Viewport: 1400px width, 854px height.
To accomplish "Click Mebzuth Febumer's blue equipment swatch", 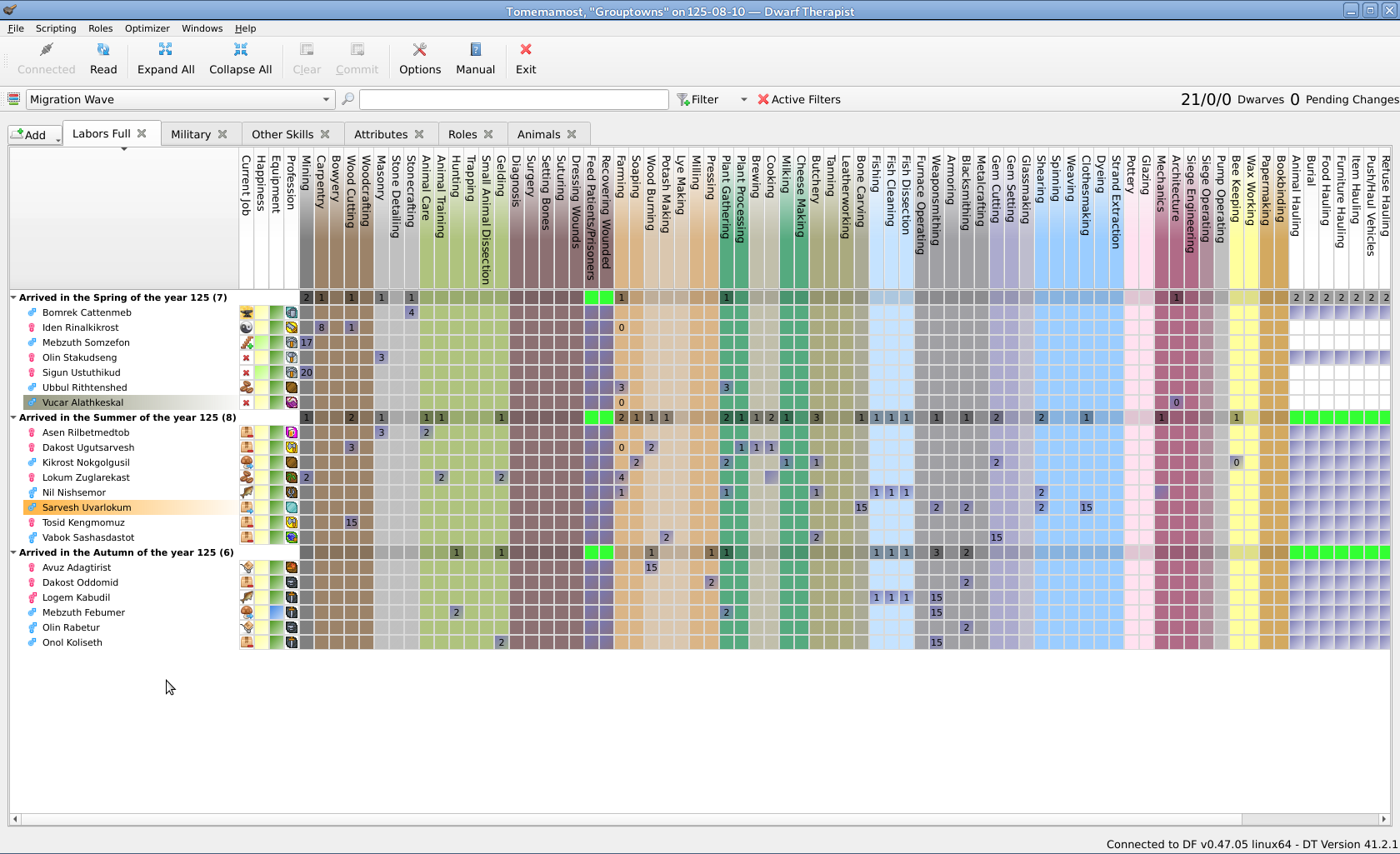I will click(277, 612).
